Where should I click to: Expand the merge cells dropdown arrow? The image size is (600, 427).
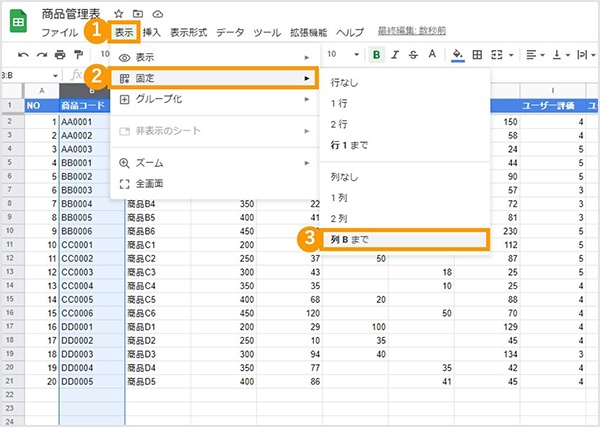(511, 55)
